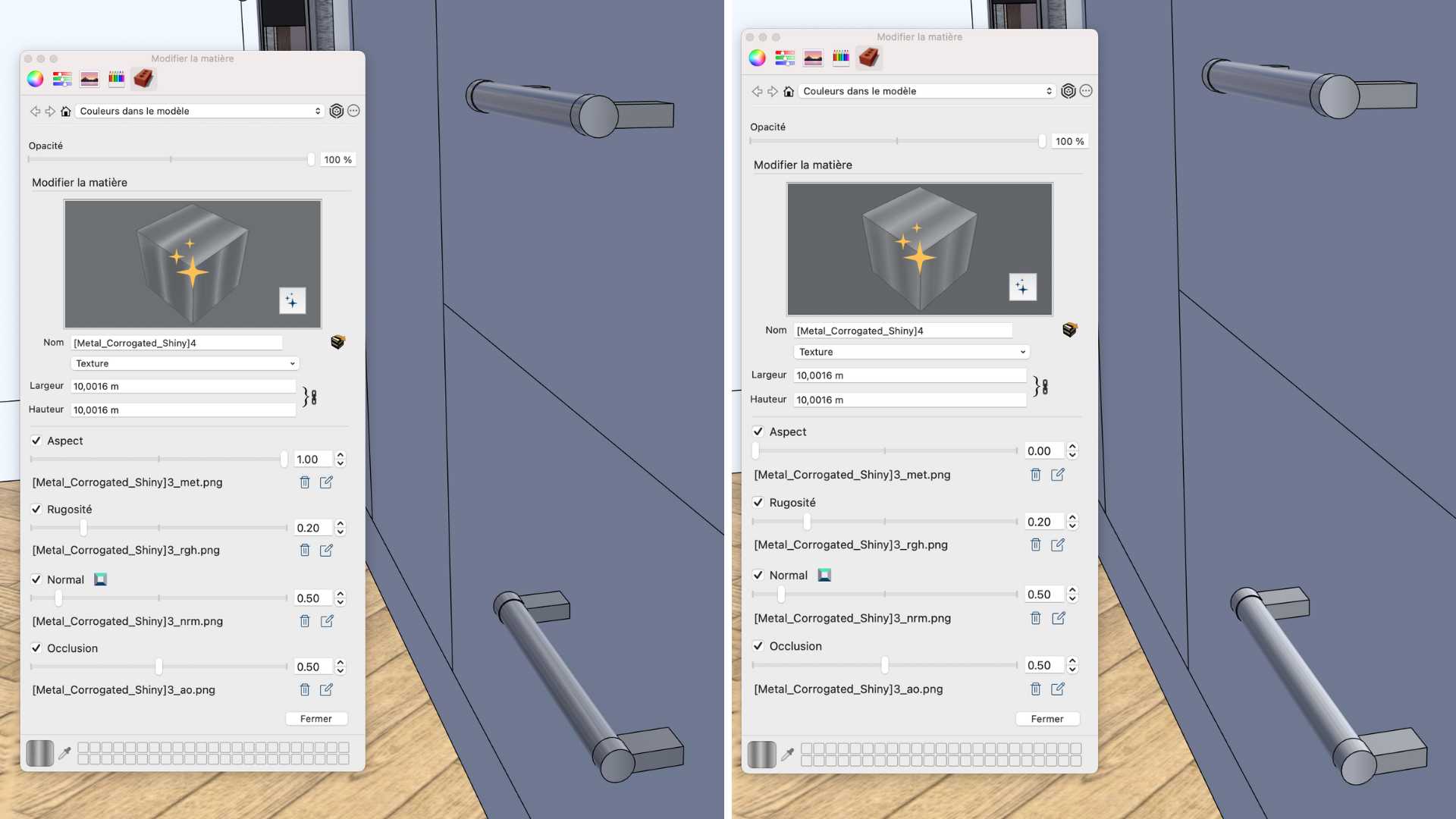Open image palettes tab in left panel
The image size is (1456, 819).
[x=89, y=79]
